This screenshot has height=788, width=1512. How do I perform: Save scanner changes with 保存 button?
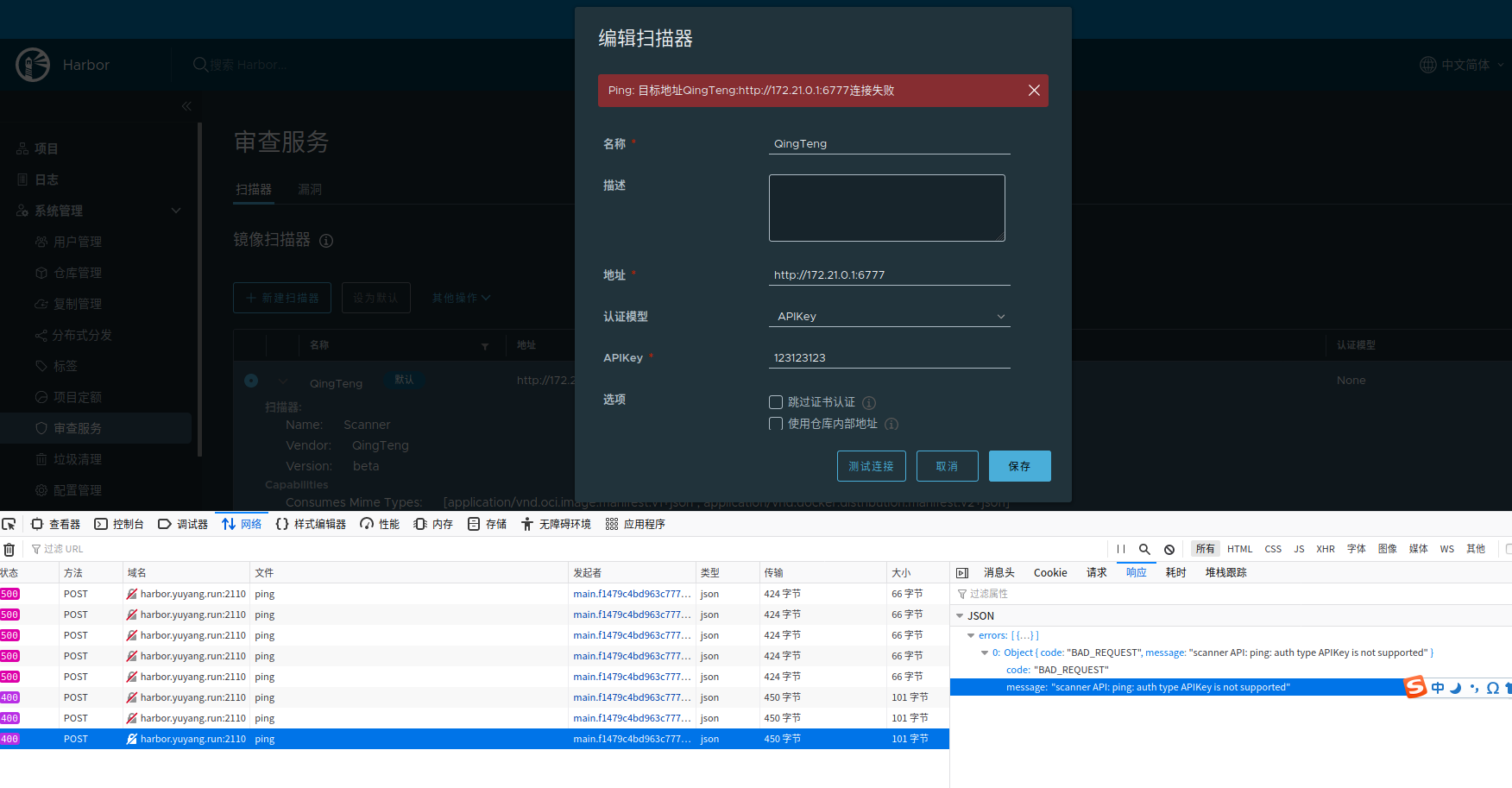(x=1019, y=466)
